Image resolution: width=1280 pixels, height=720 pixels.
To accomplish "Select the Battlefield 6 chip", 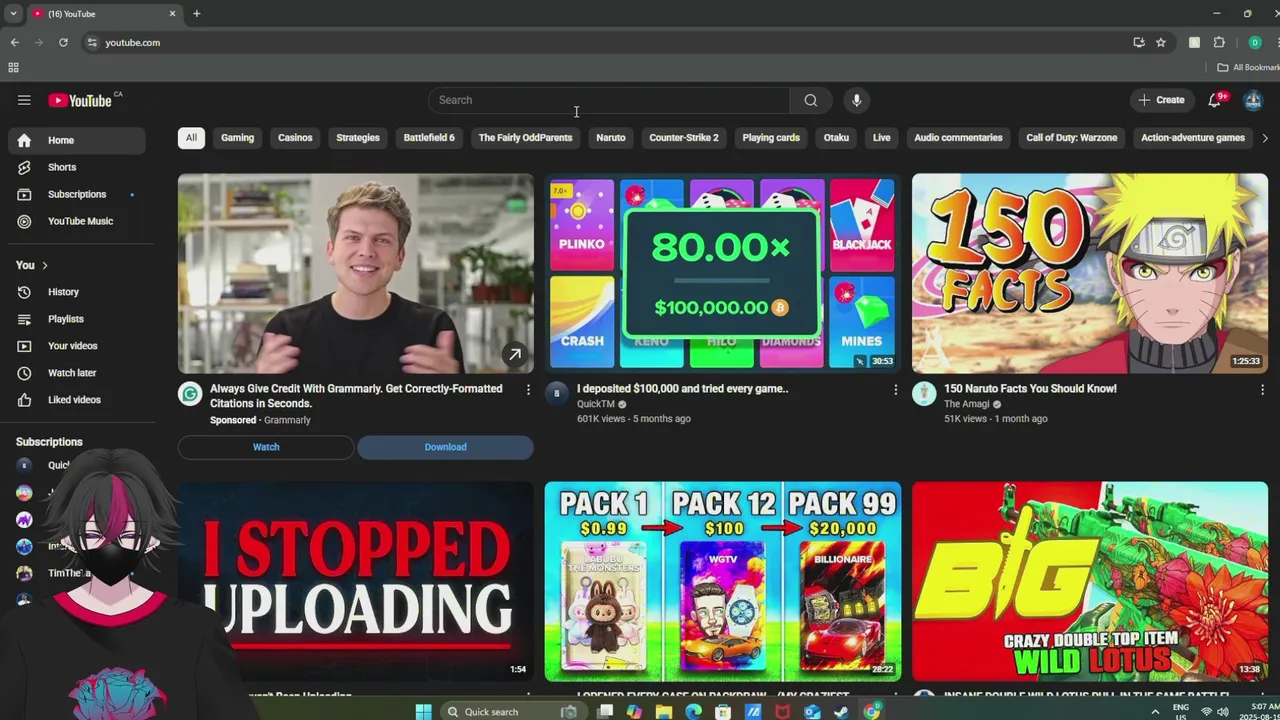I will coord(429,138).
